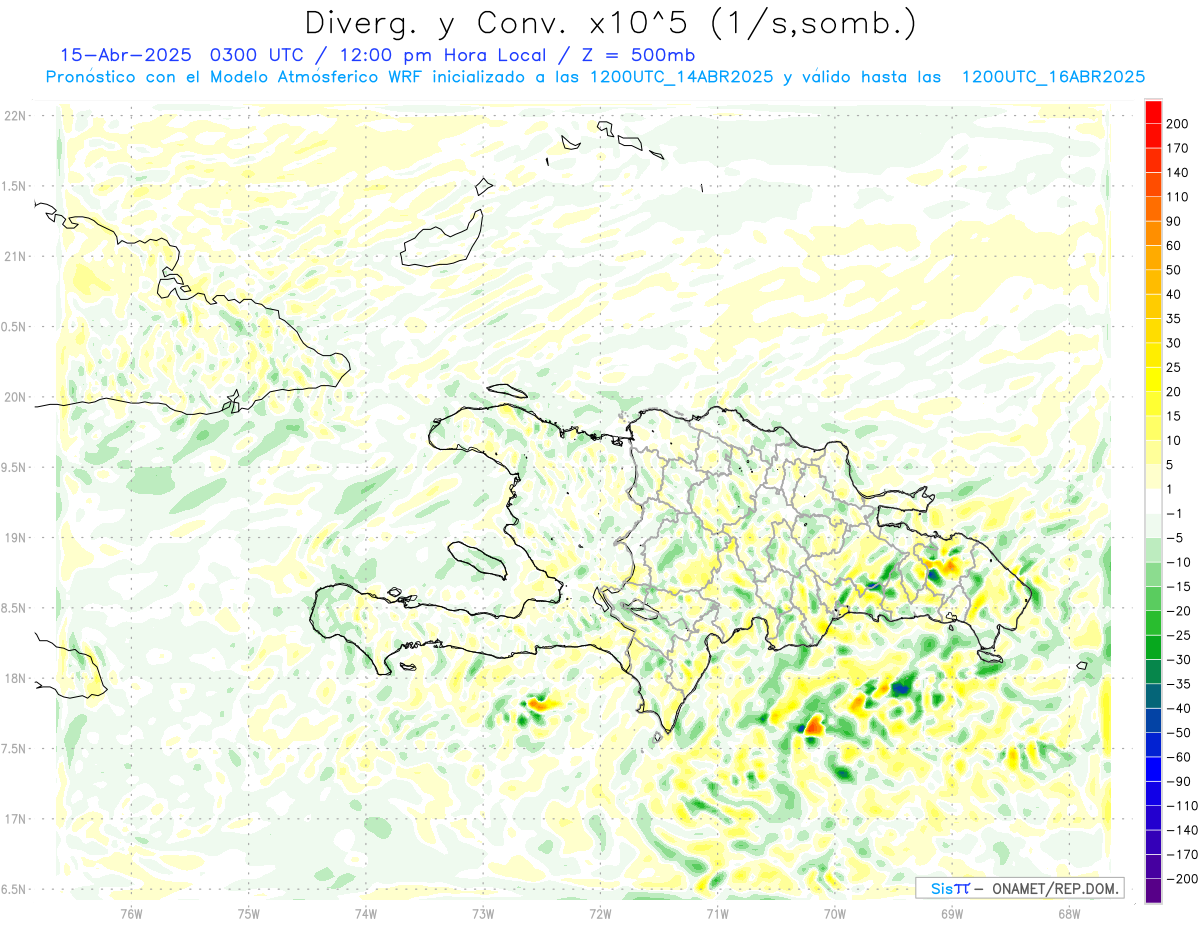Click the "74W" longitude label
This screenshot has width=1200, height=927.
point(366,913)
